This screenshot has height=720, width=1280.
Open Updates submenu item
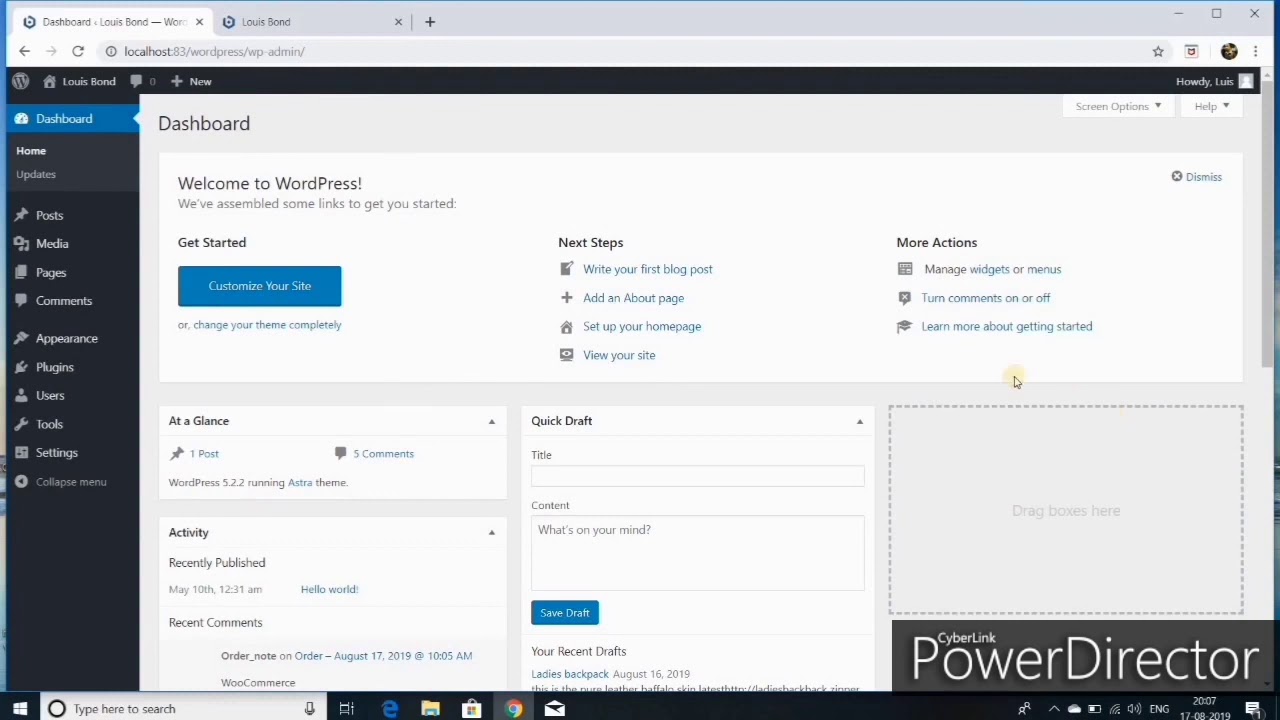[36, 174]
